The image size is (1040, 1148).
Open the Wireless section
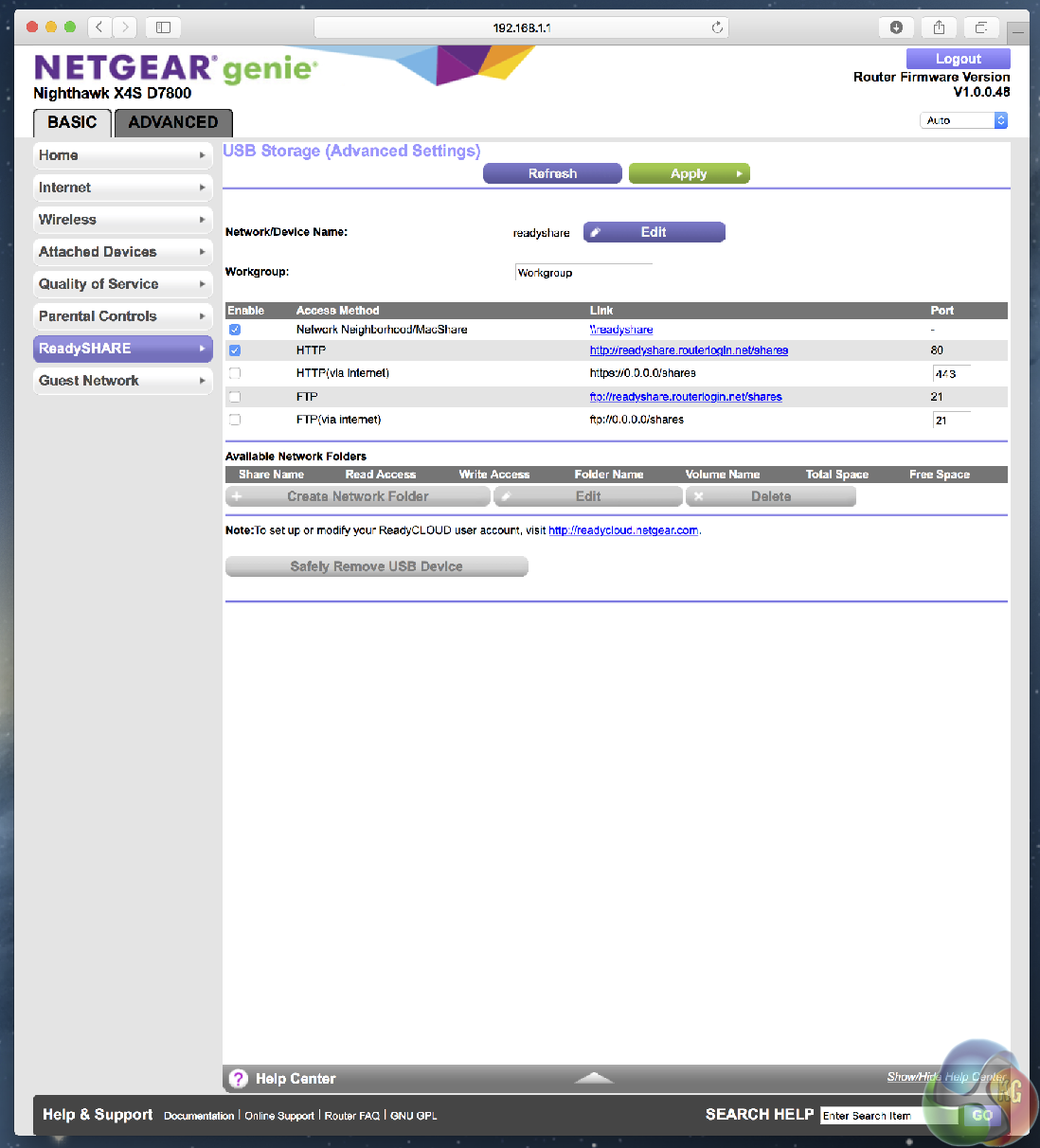(x=123, y=220)
